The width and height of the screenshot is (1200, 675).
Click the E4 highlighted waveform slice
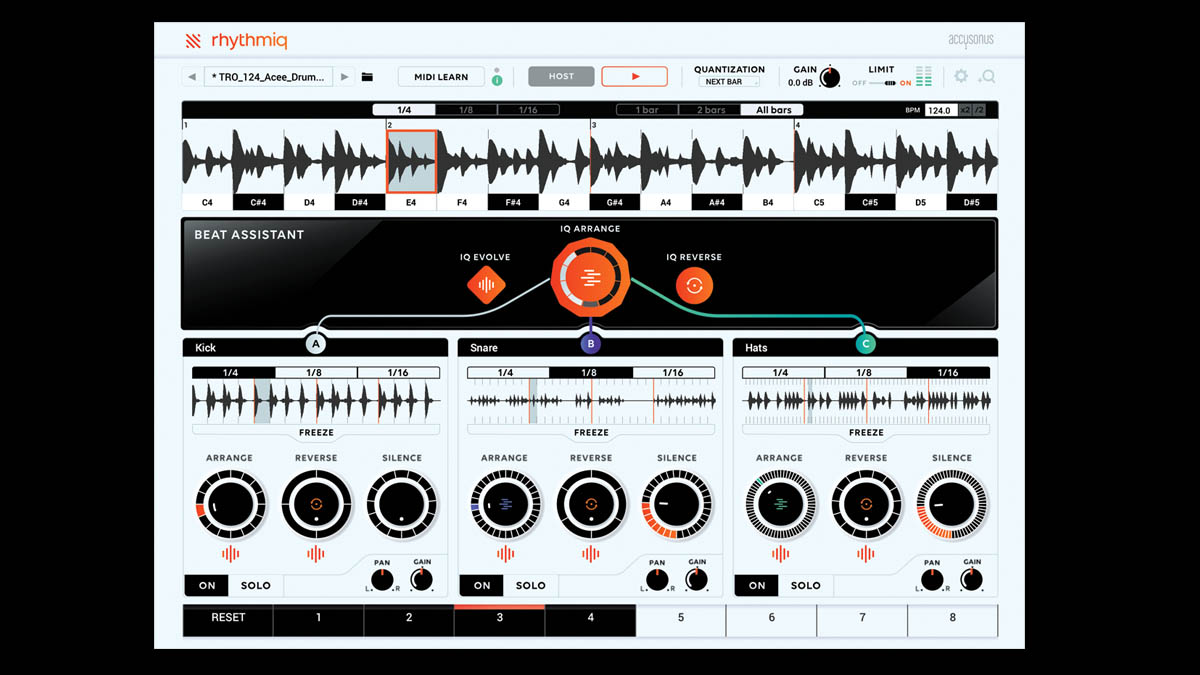tap(411, 161)
